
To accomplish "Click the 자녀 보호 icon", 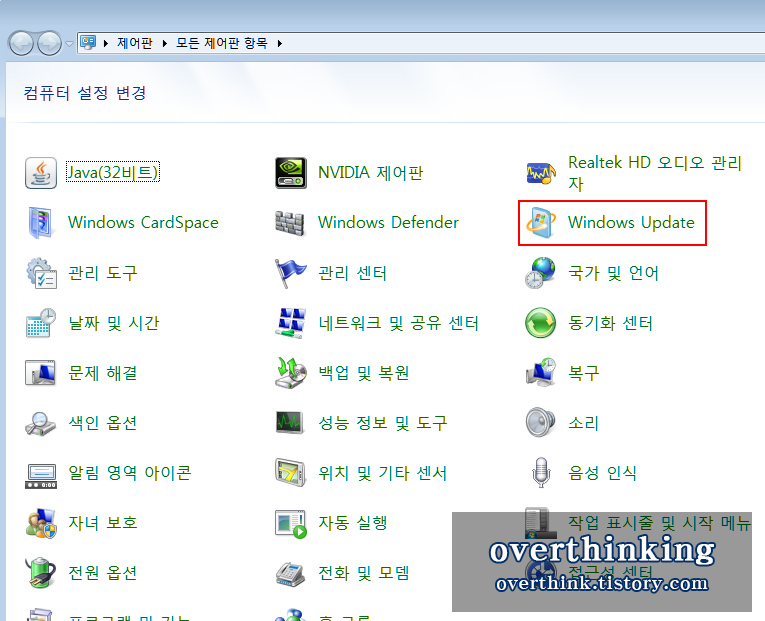I will [x=41, y=523].
